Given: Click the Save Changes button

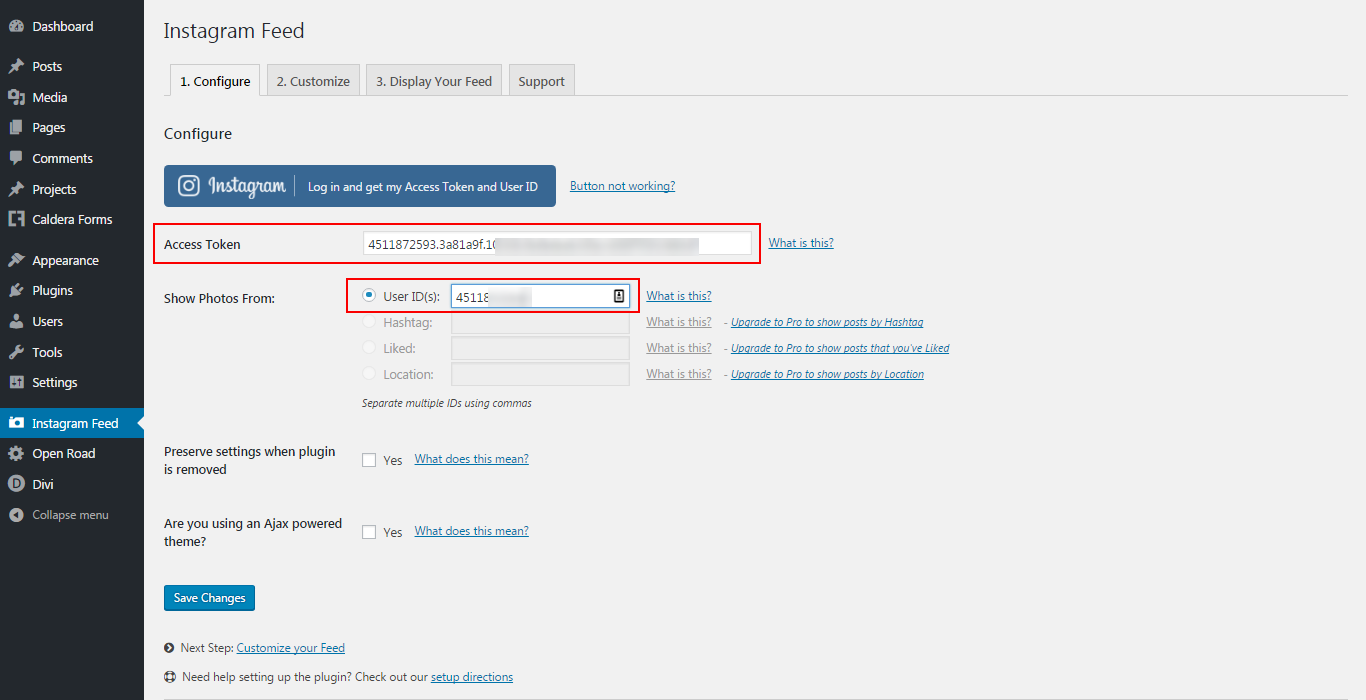Looking at the screenshot, I should [x=210, y=598].
